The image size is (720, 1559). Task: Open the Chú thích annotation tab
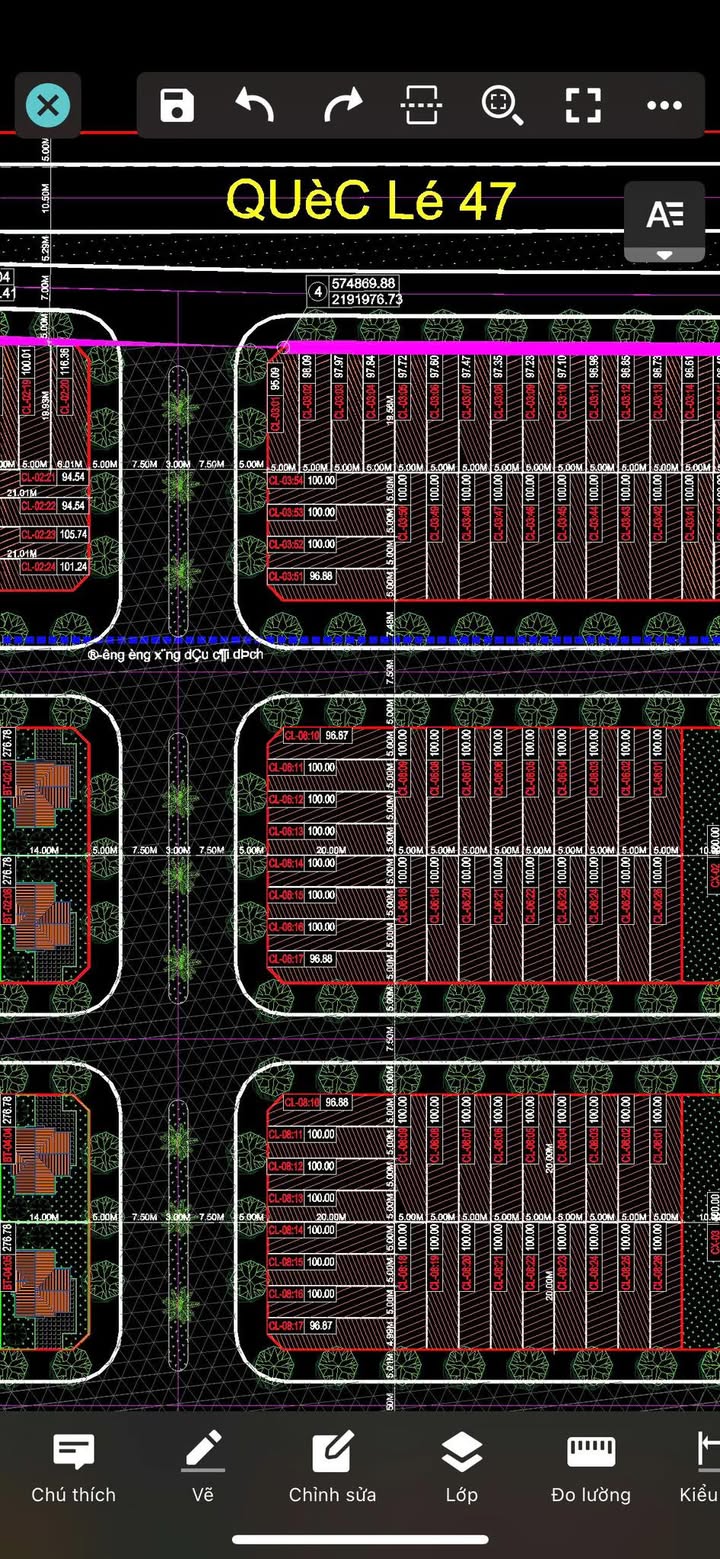(73, 1467)
